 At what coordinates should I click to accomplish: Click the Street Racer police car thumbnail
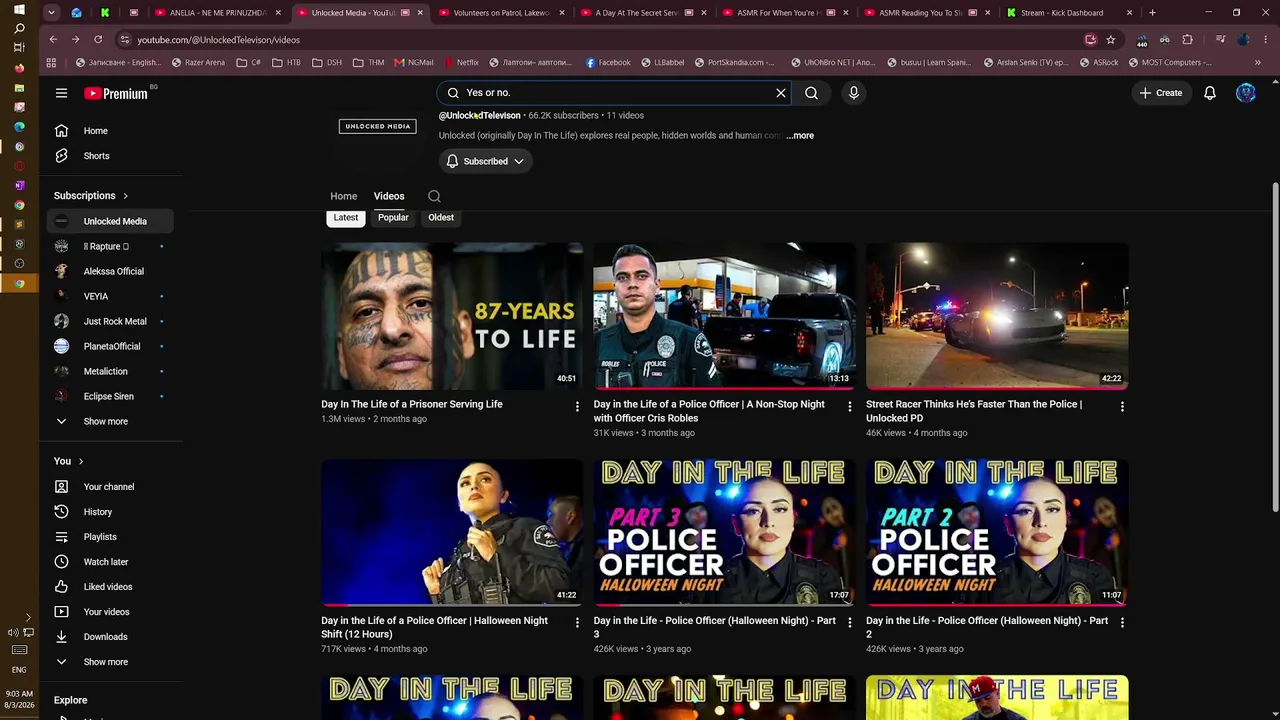coord(997,316)
